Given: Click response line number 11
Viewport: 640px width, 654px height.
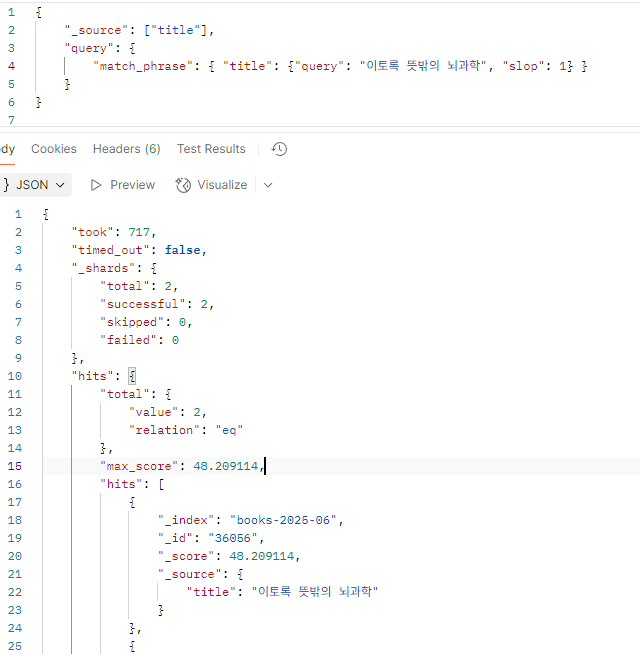Looking at the screenshot, I should point(15,394).
